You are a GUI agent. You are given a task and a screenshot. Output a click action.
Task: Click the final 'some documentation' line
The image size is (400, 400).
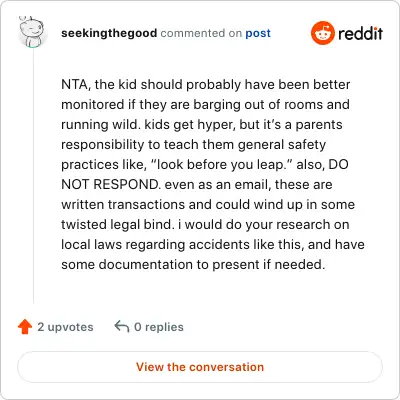coord(193,264)
